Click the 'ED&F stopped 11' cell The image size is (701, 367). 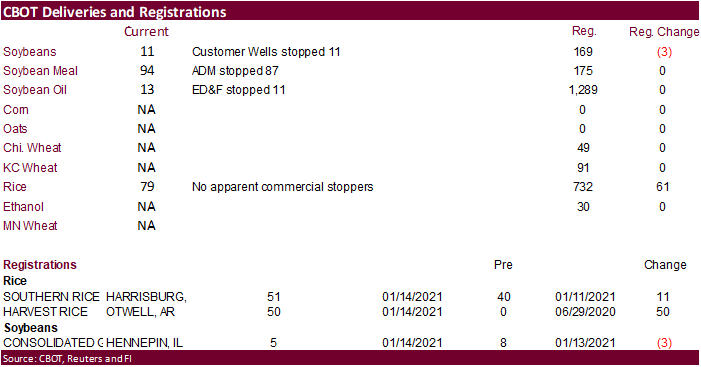click(238, 90)
